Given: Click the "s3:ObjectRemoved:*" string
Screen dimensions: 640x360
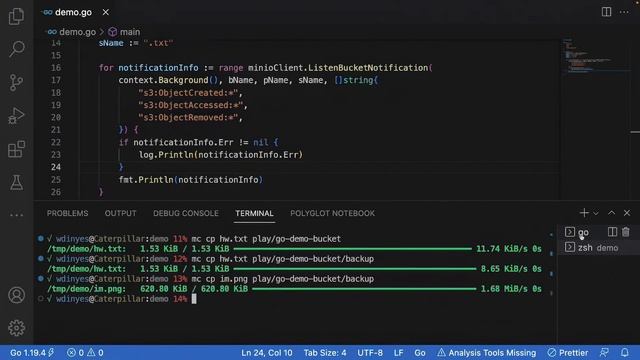Looking at the screenshot, I should pyautogui.click(x=188, y=118).
